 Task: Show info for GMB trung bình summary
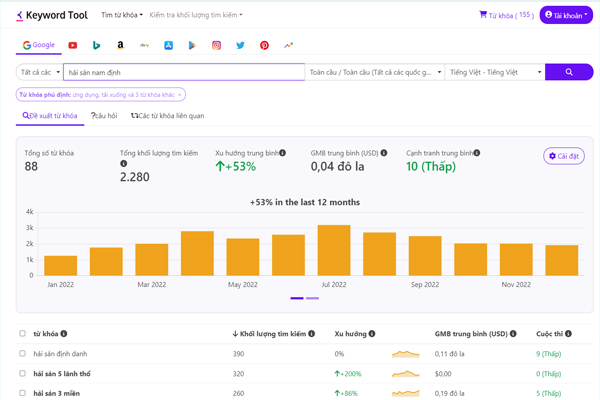[384, 153]
